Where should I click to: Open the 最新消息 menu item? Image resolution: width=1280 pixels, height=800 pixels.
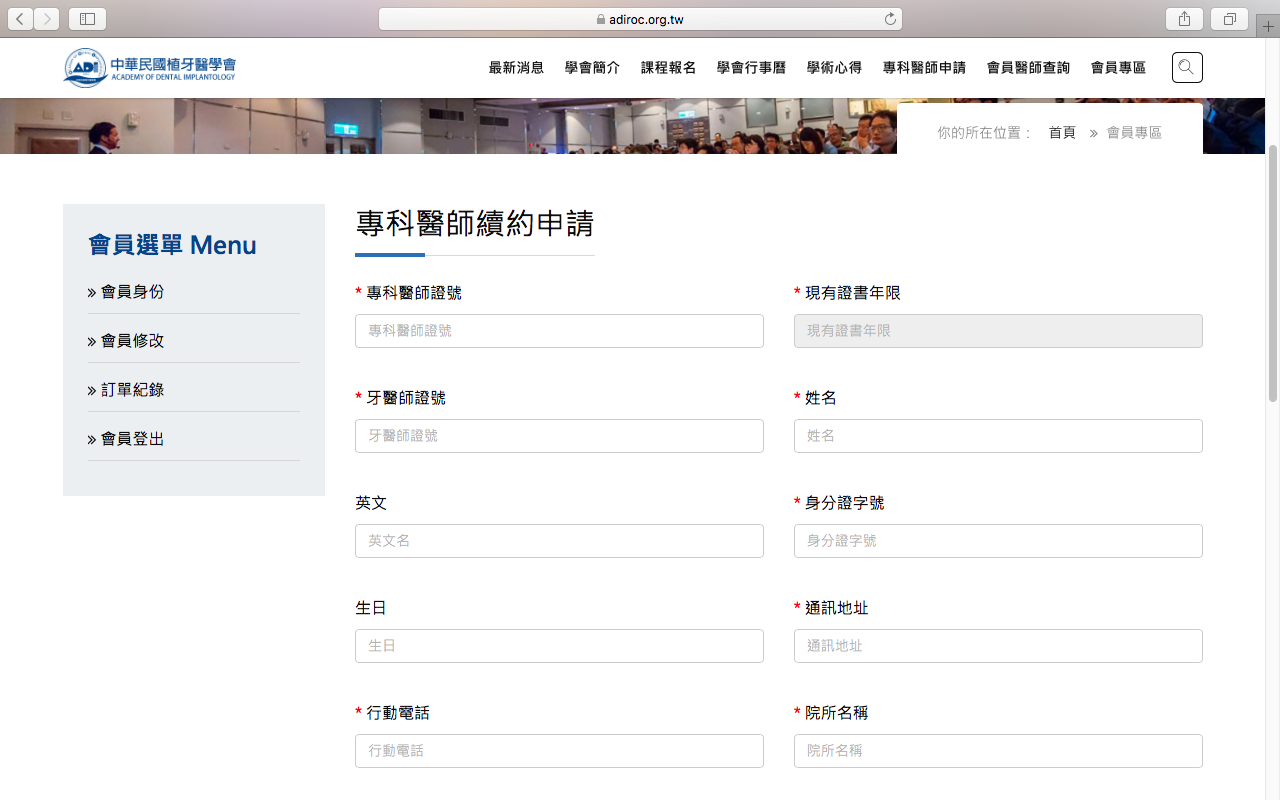[516, 68]
